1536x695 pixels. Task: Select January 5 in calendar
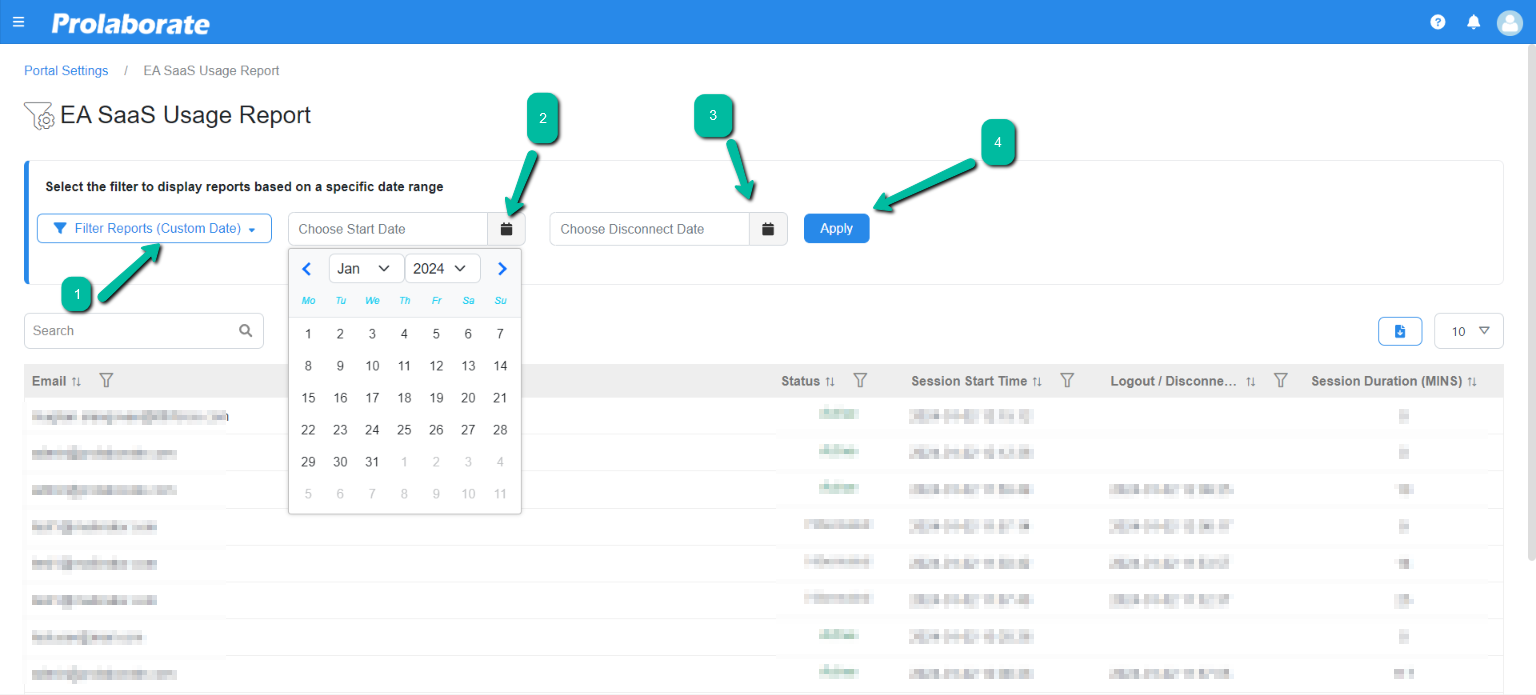436,334
